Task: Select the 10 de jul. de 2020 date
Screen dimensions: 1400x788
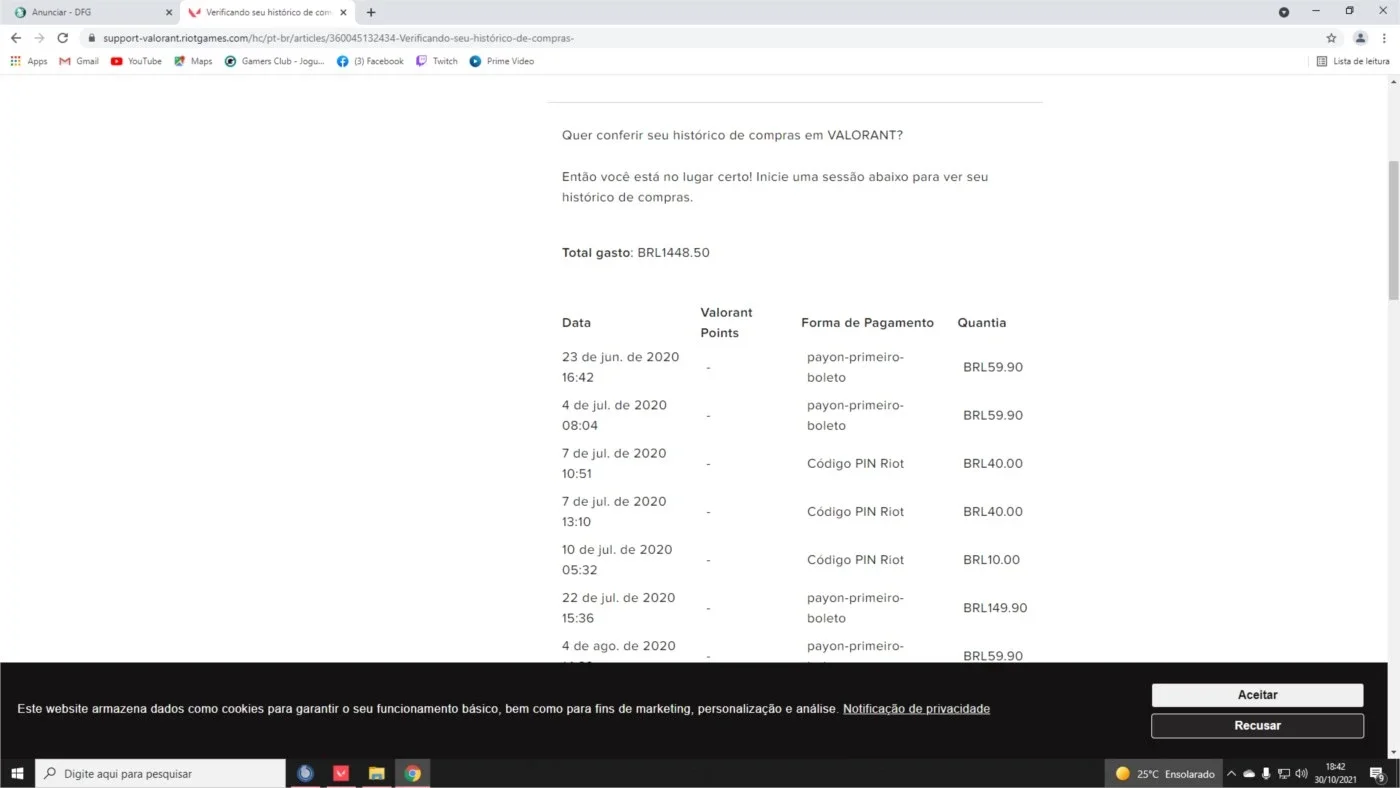Action: pyautogui.click(x=617, y=559)
